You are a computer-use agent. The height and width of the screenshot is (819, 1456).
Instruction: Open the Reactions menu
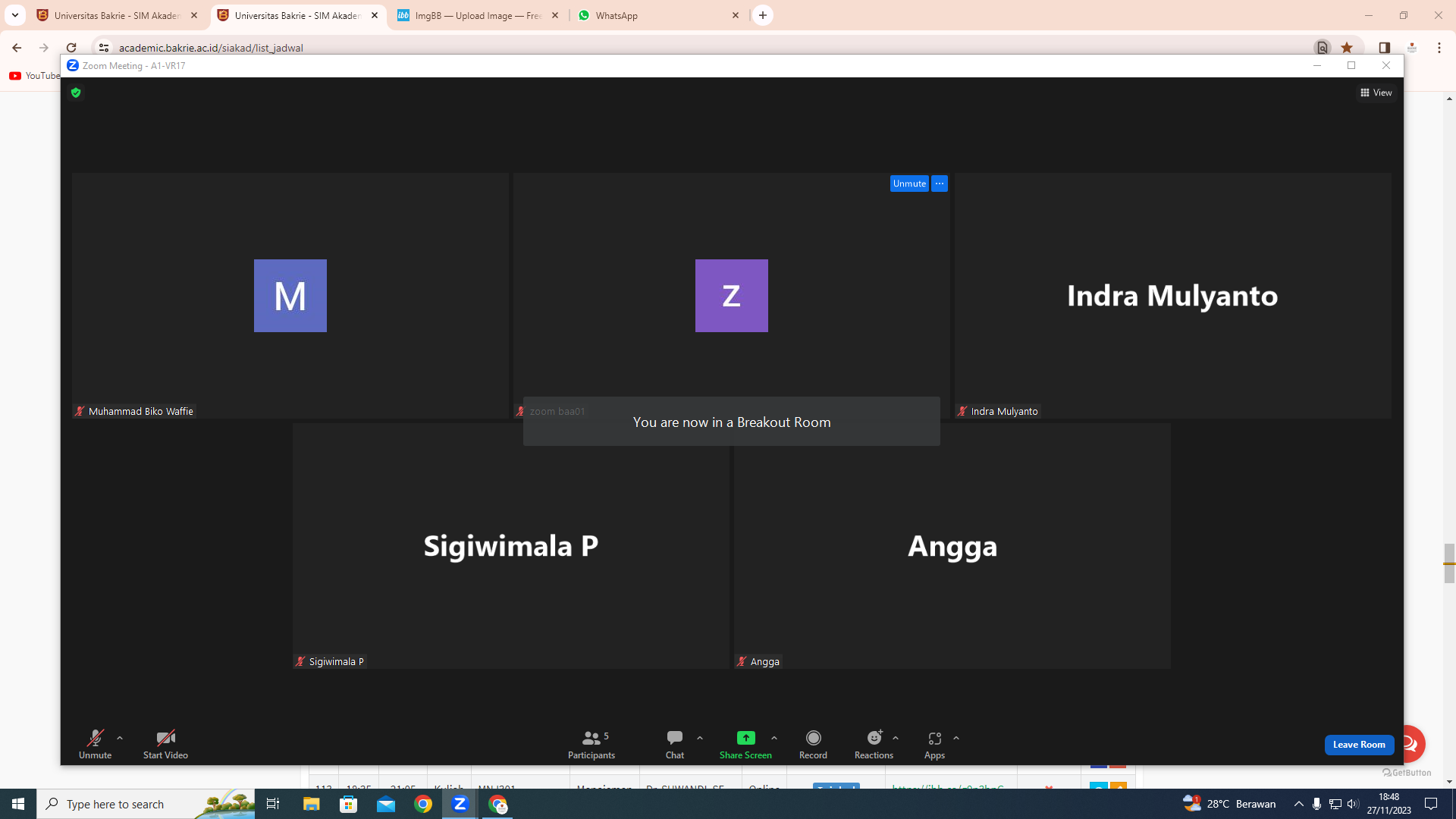coord(874,744)
